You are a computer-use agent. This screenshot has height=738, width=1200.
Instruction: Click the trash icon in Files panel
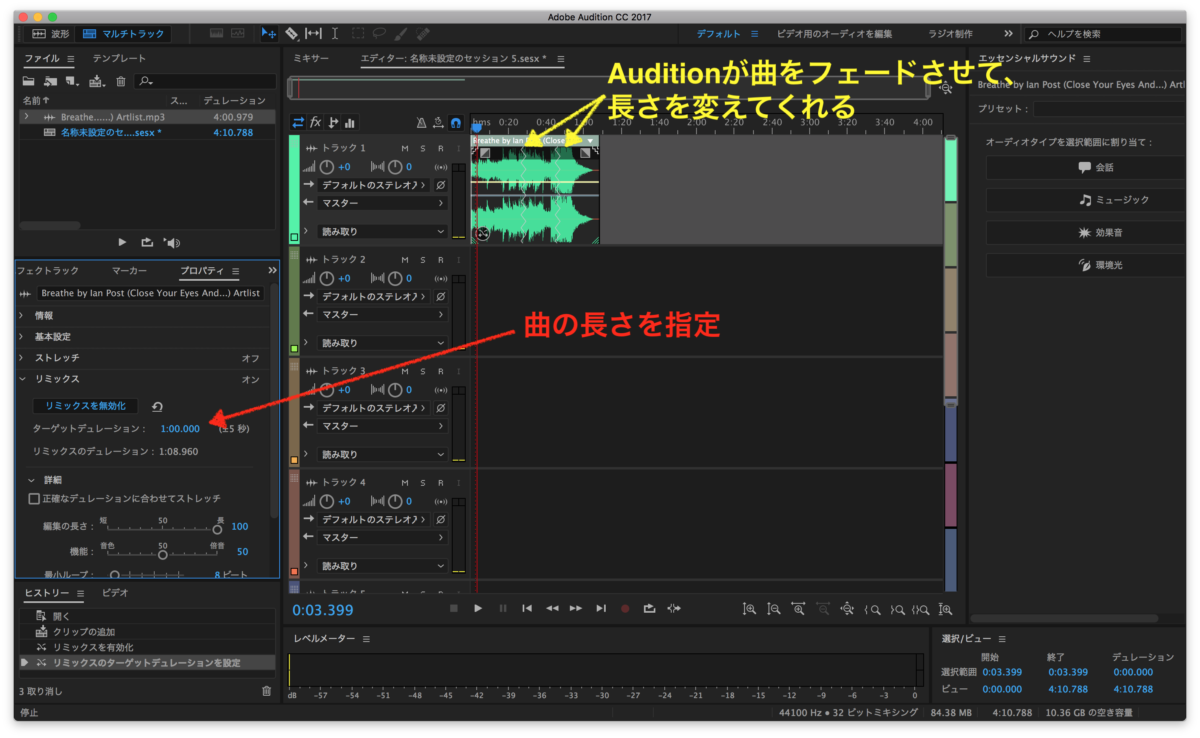[121, 81]
